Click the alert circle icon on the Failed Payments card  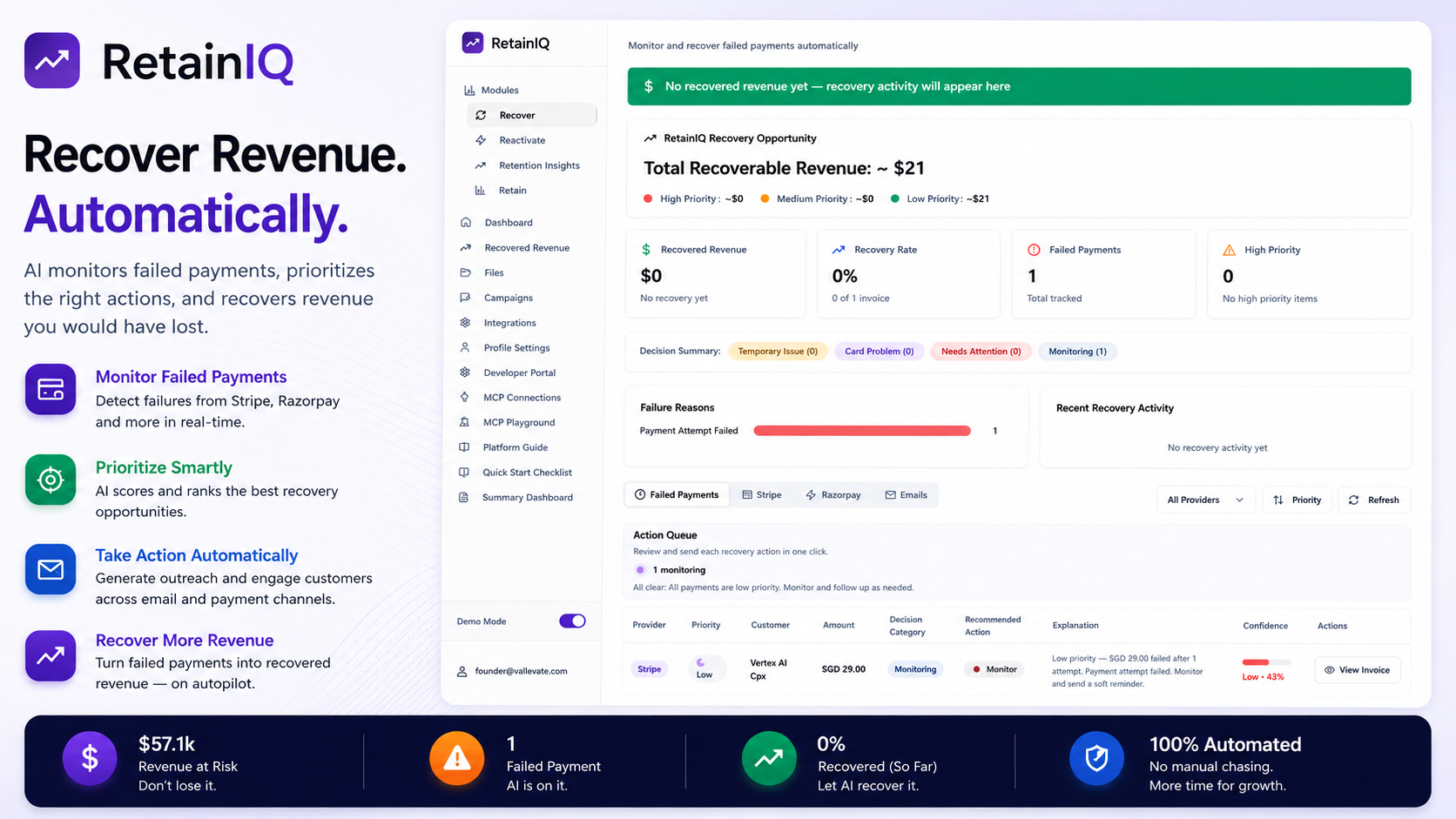click(x=1034, y=249)
